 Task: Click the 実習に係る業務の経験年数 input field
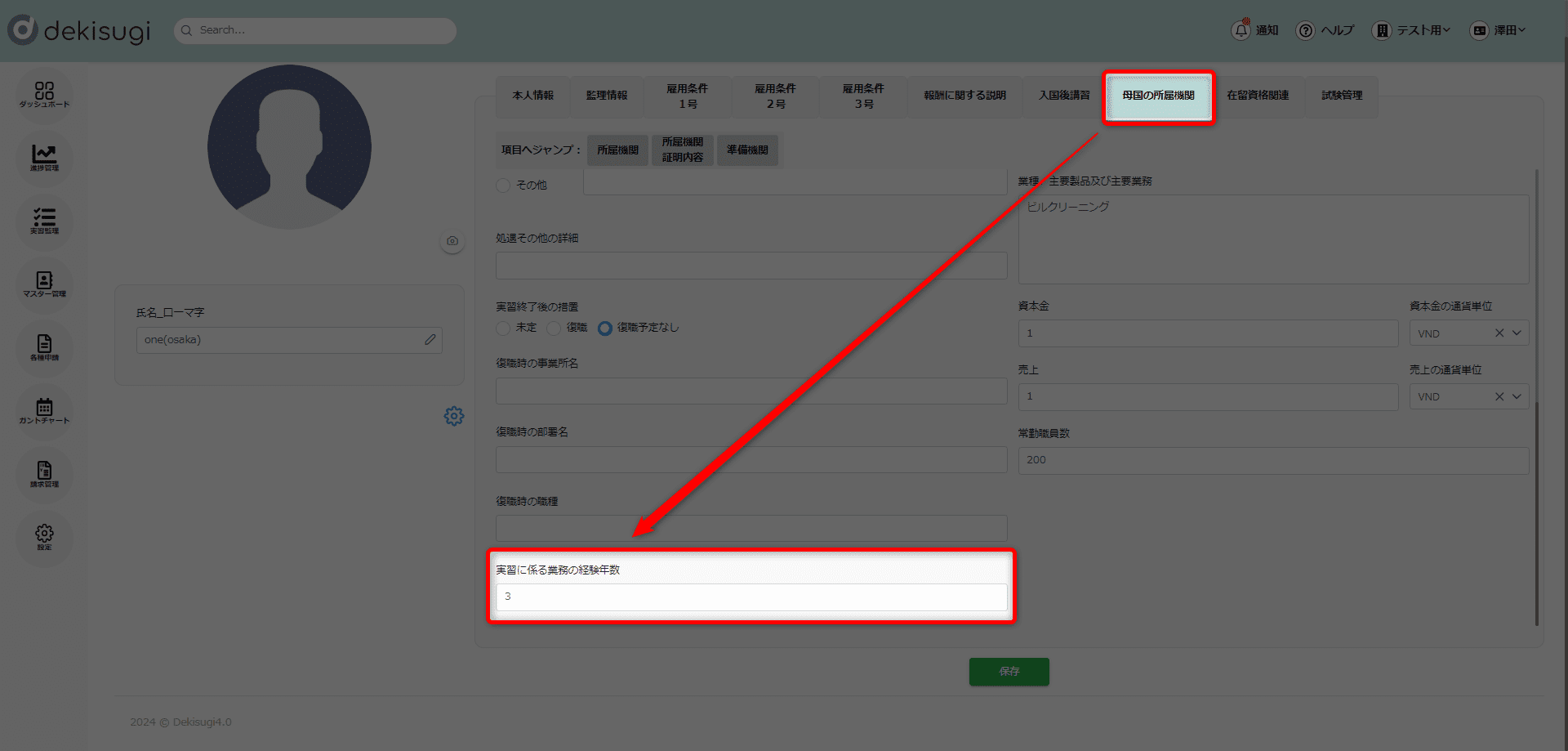point(751,597)
